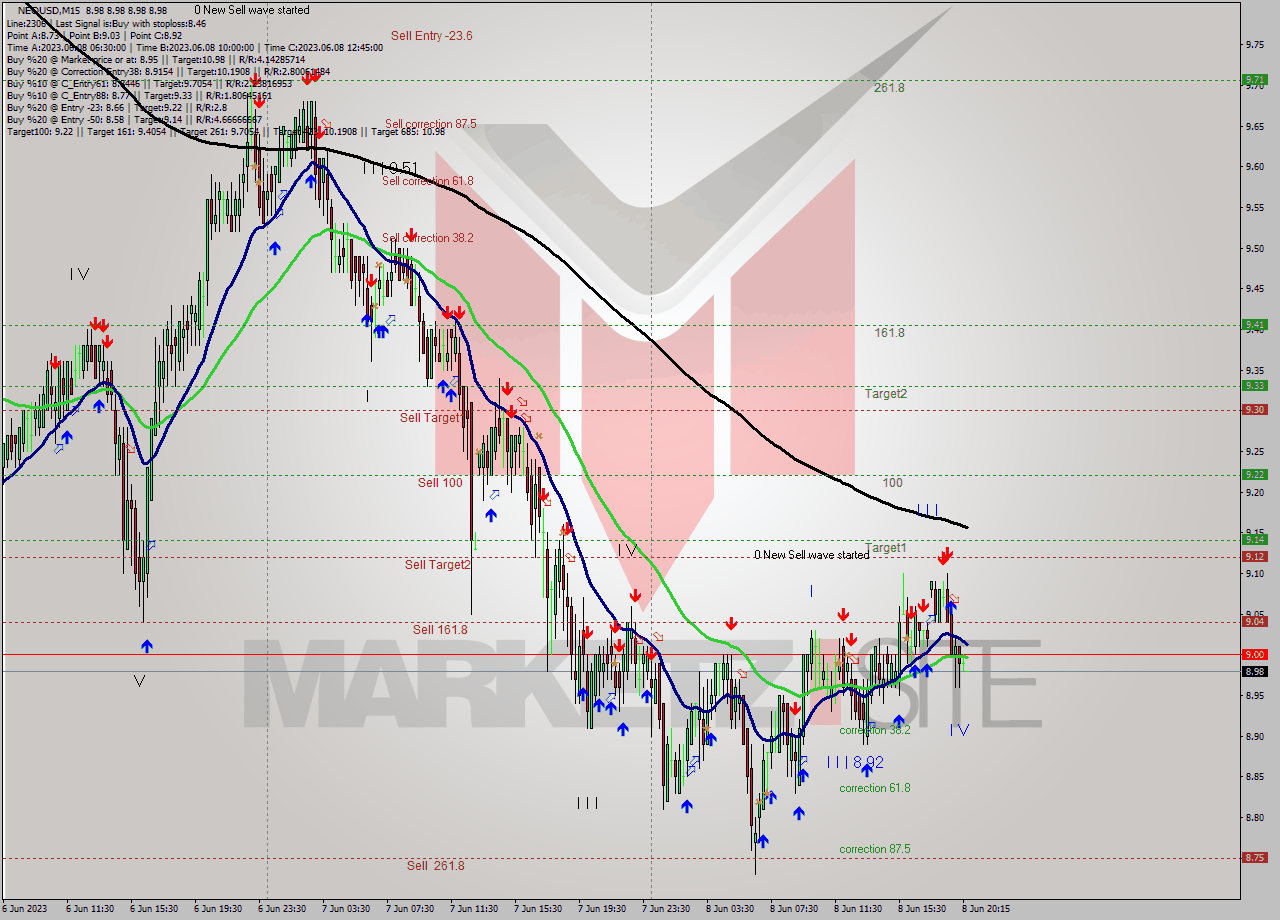
Task: Click the 'Sell 261.8' level label
Action: tap(435, 865)
